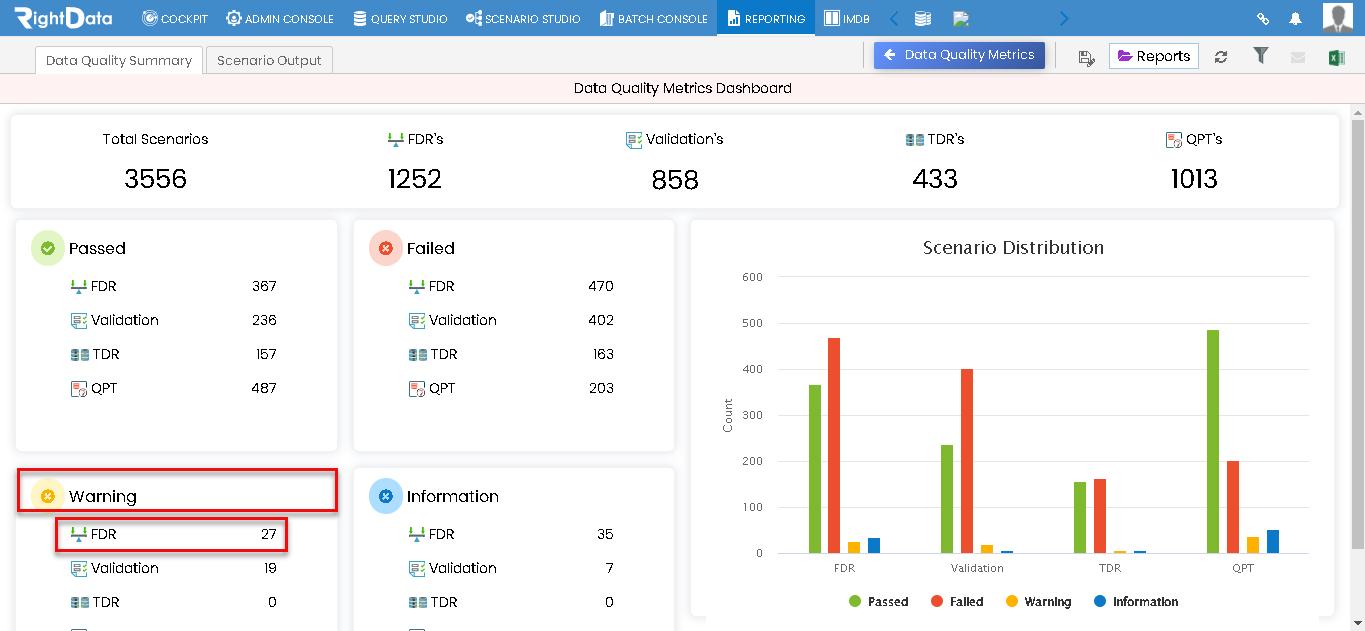
Task: Click the save report icon
Action: click(1086, 58)
